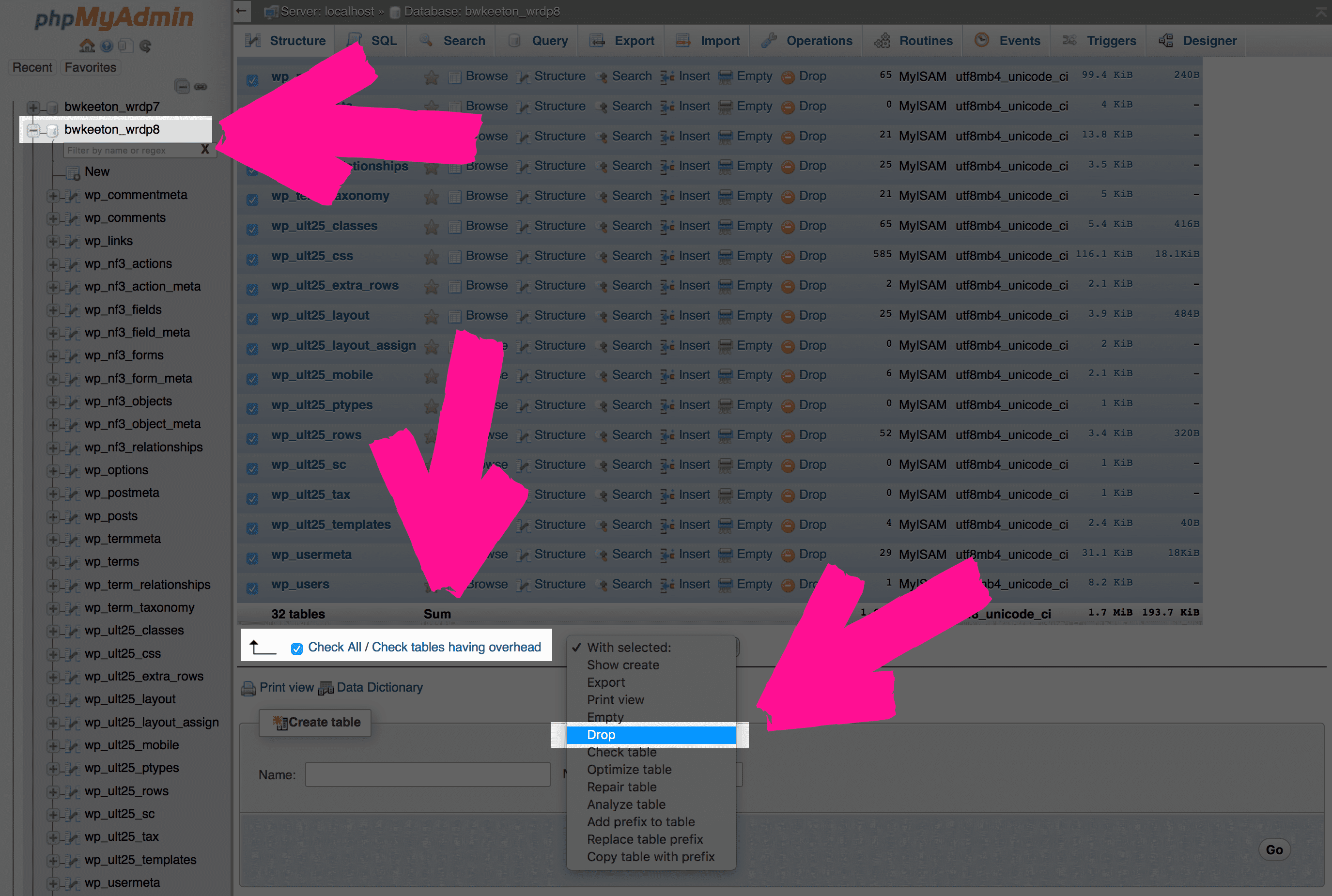Open the SQL tab icon
The width and height of the screenshot is (1332, 896).
354,40
